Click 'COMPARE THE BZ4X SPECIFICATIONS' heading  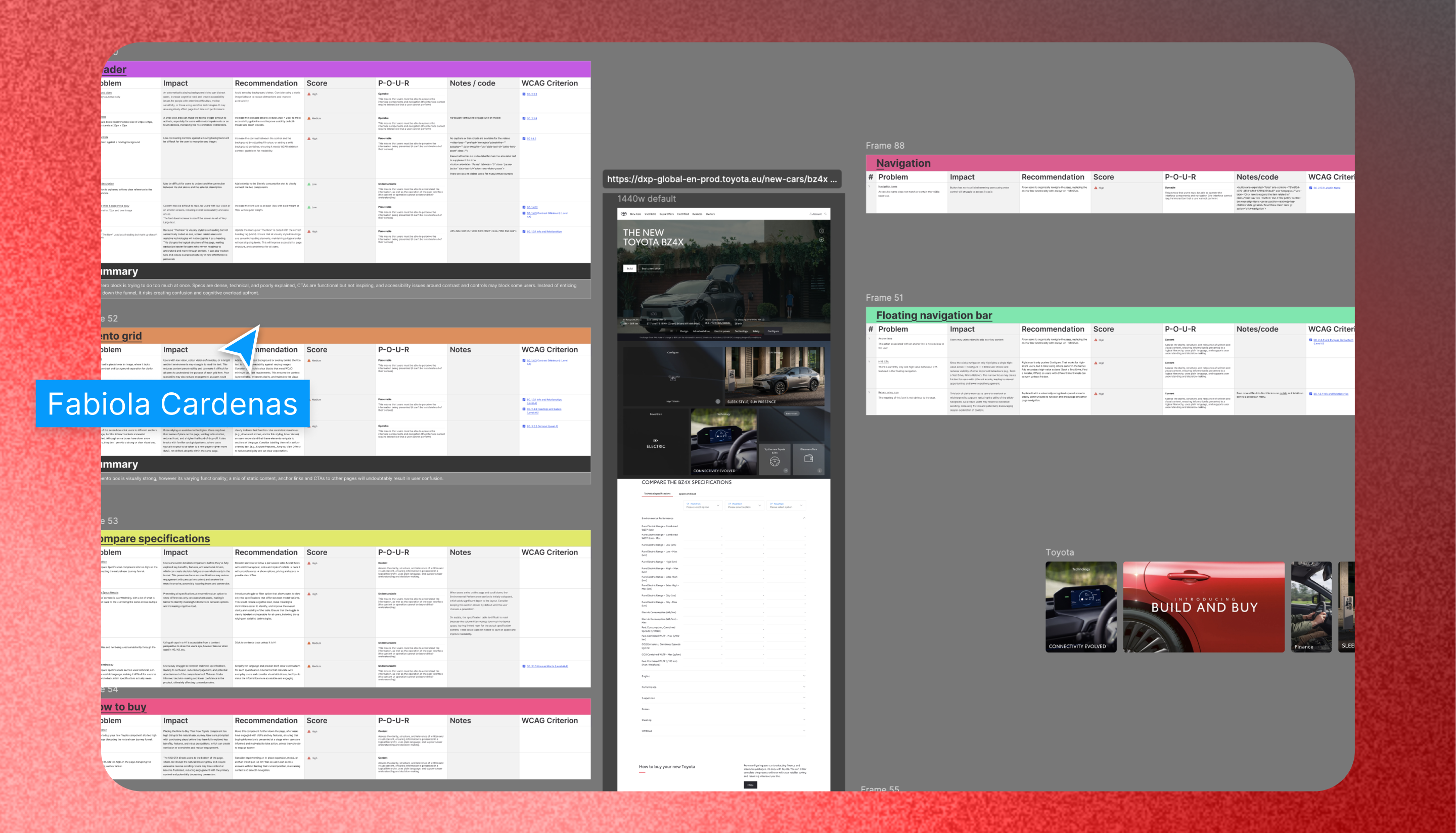(687, 482)
